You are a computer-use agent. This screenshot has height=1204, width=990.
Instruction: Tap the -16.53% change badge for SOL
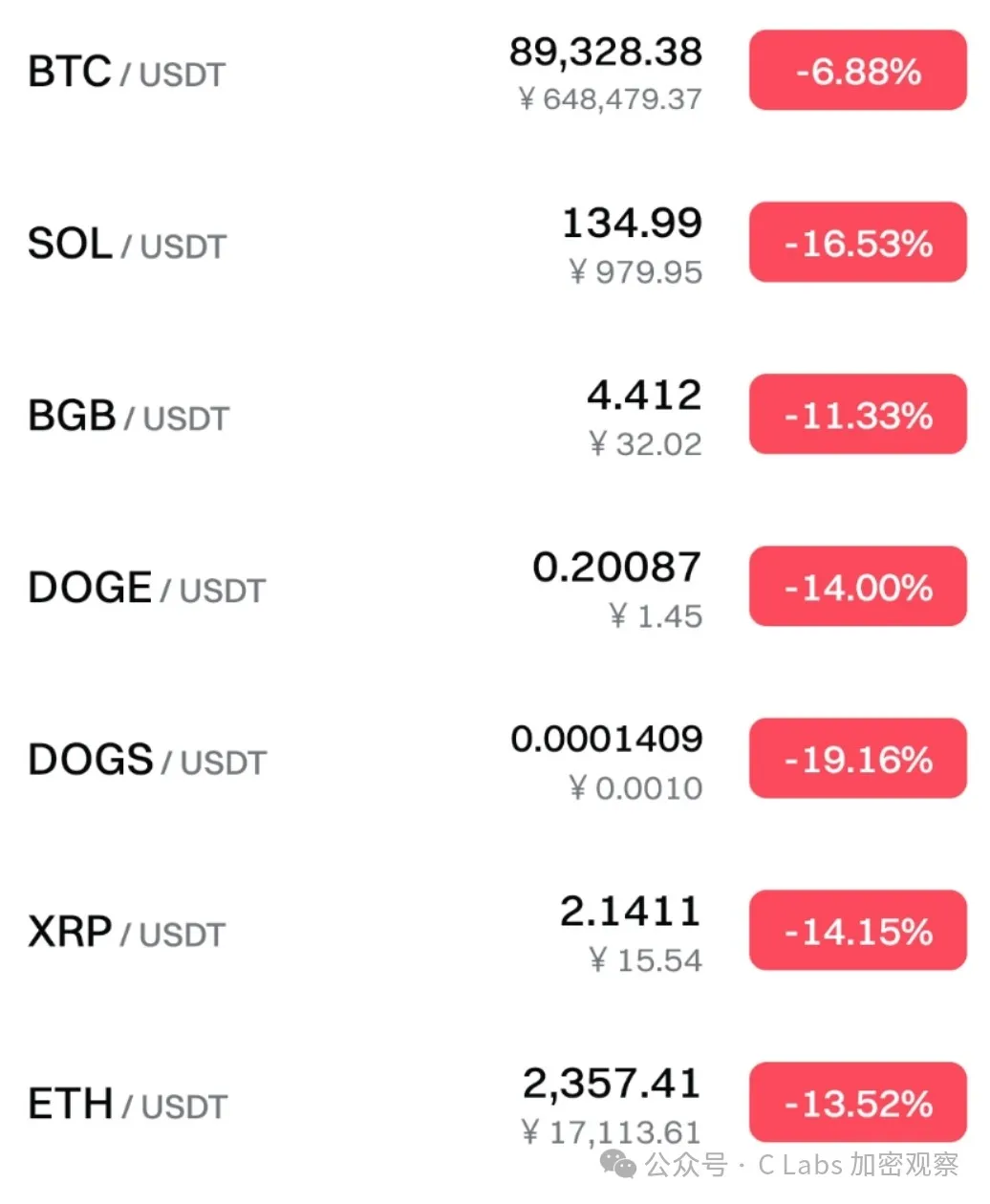click(x=857, y=243)
